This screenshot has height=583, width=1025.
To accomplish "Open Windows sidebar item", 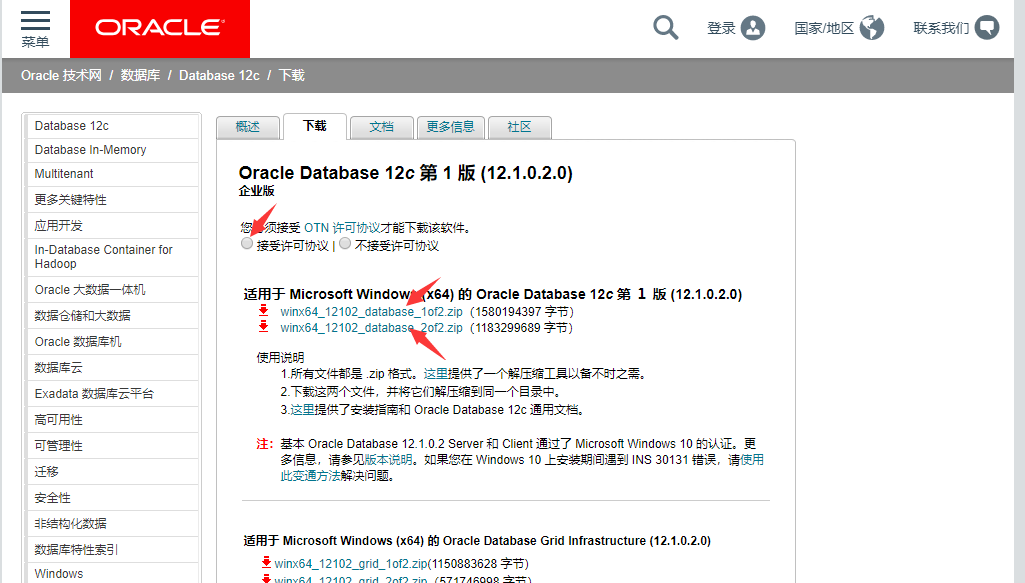I will point(112,573).
